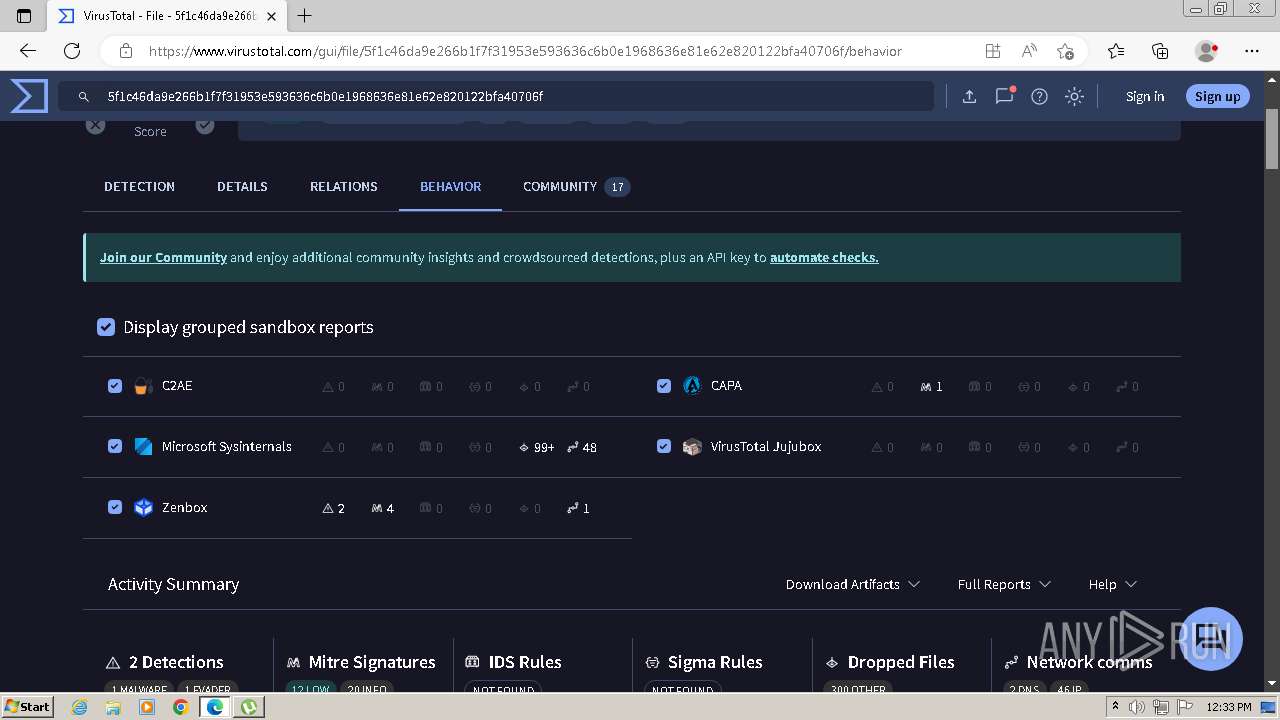Viewport: 1280px width, 720px height.
Task: Click the Sign up button
Action: 1217,96
